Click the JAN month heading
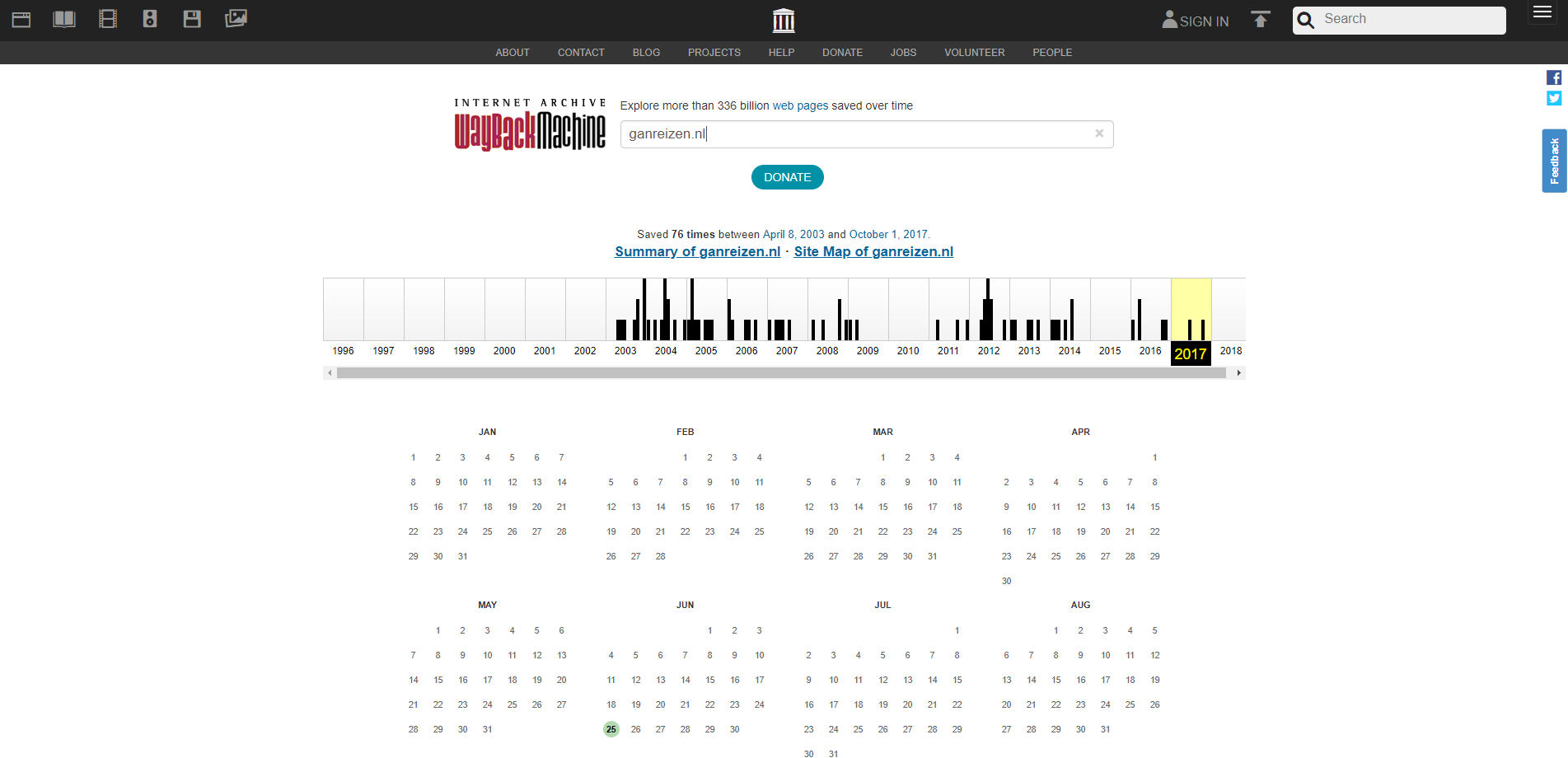Screen dimensions: 1568x758 (x=487, y=432)
